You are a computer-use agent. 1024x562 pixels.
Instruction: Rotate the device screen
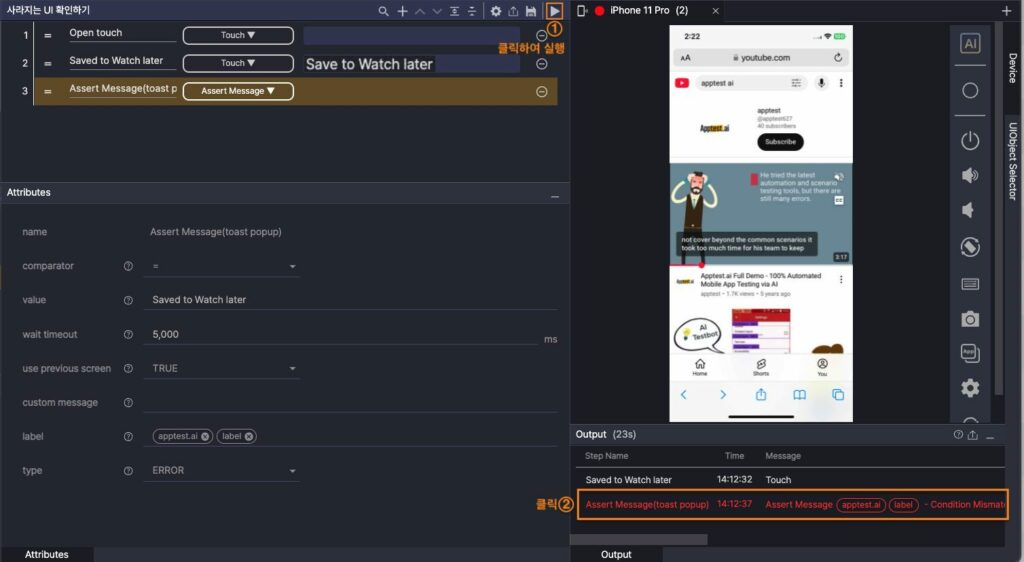[x=969, y=246]
